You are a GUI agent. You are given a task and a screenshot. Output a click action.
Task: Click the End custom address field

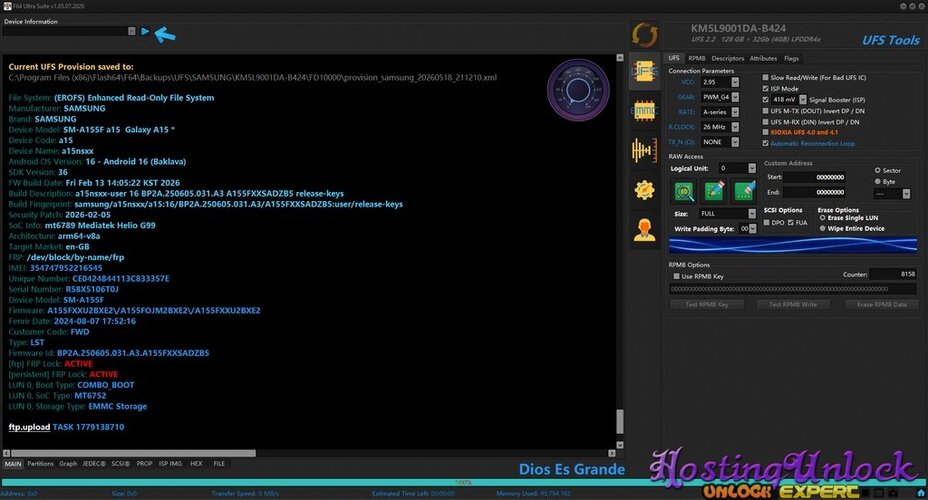pos(815,192)
